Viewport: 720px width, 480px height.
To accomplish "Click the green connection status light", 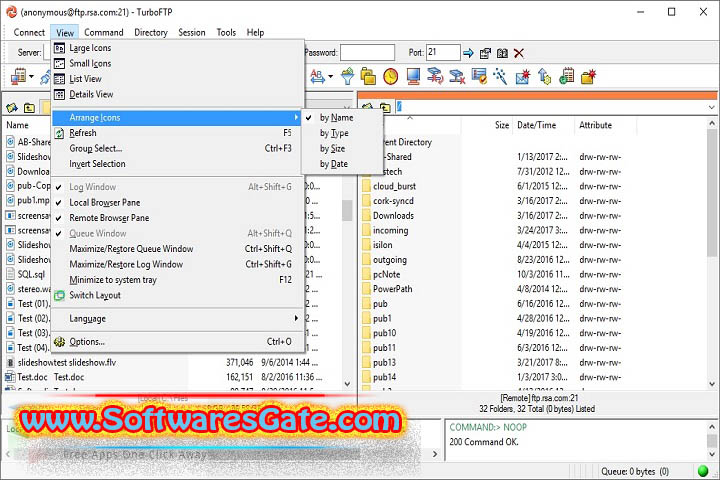I will (x=703, y=471).
